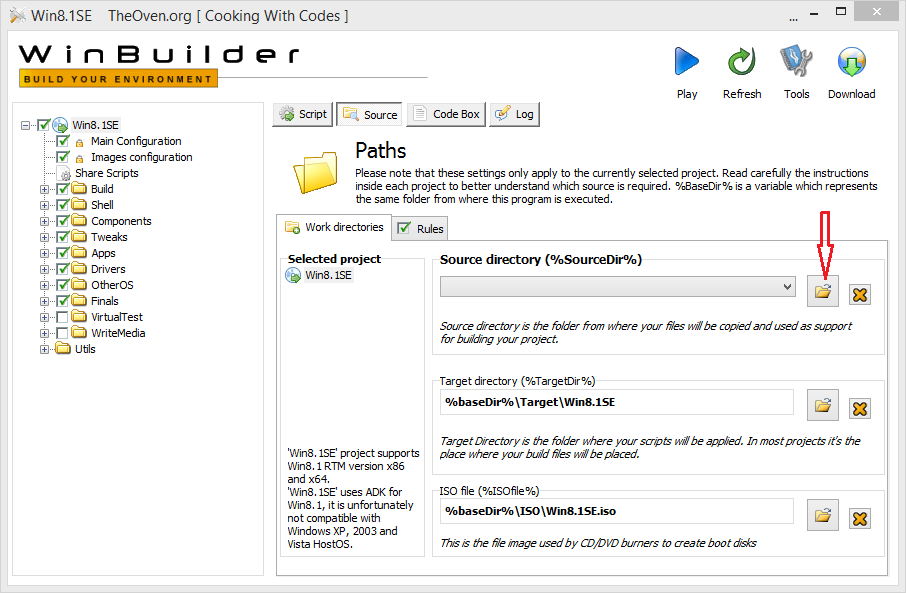Enable the WriteMedia checkbox
The image size is (906, 593).
point(62,333)
